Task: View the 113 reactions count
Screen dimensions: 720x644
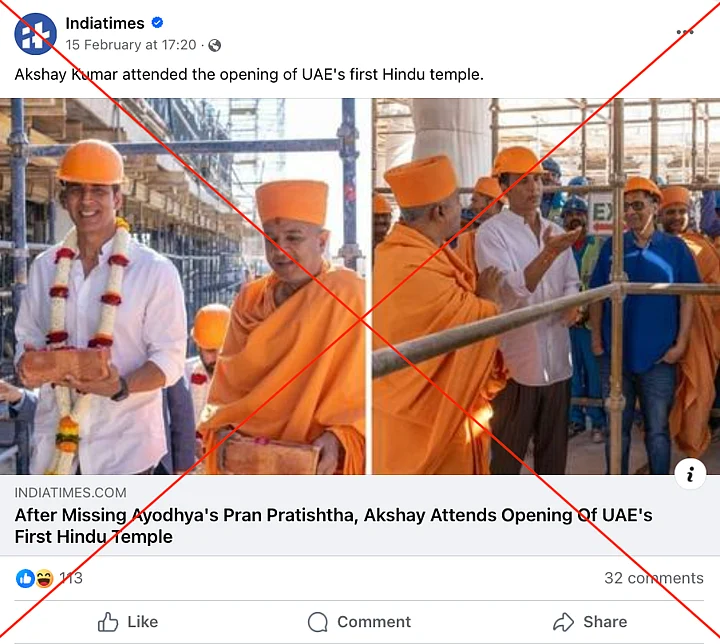Action: [71, 578]
